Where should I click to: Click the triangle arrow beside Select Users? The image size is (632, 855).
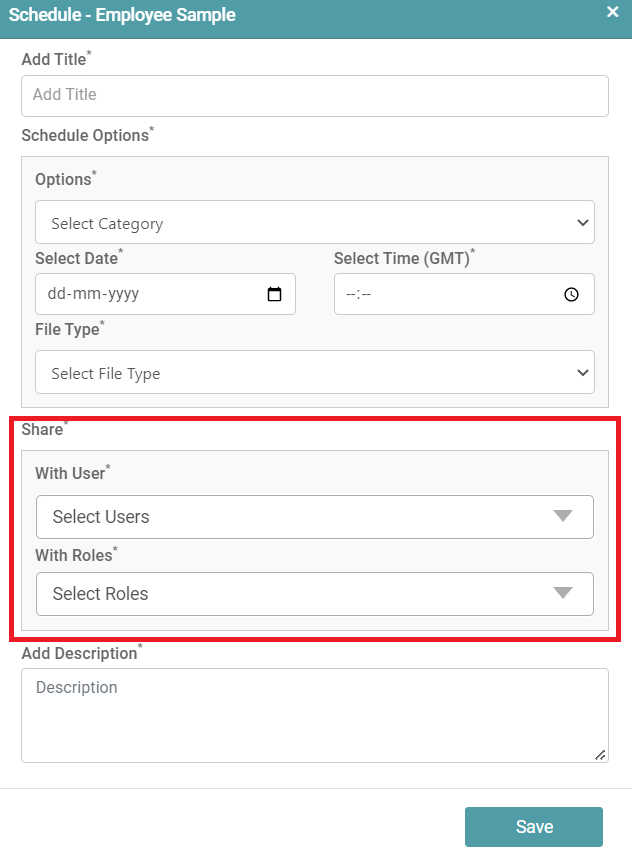tap(563, 516)
